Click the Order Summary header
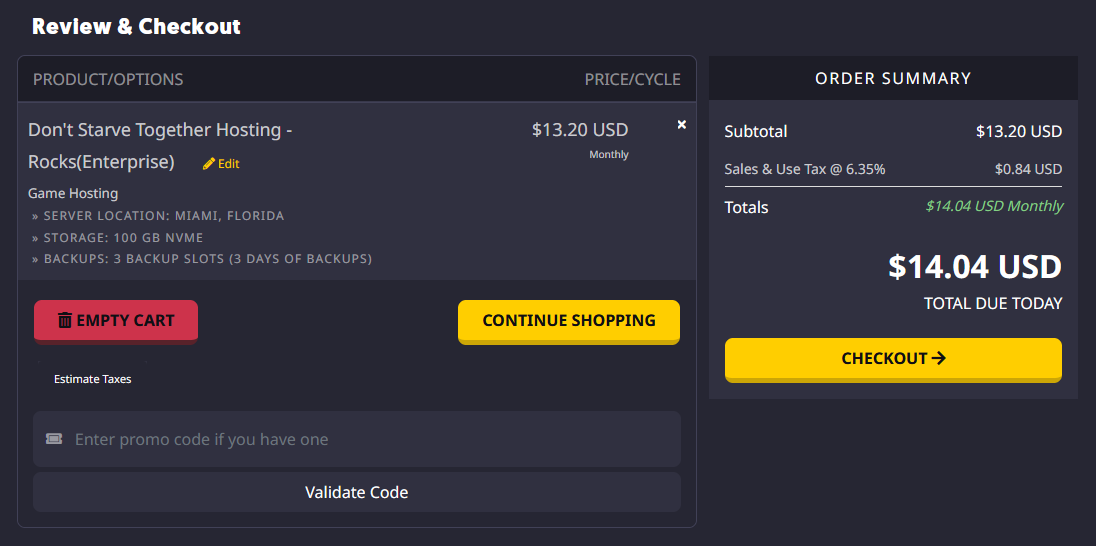Screen dimensions: 1096x546 point(893,78)
